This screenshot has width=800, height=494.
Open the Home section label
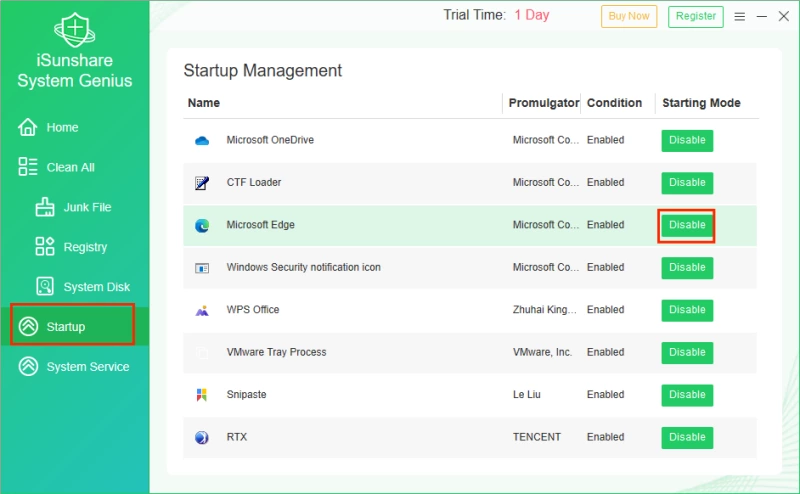click(x=62, y=128)
